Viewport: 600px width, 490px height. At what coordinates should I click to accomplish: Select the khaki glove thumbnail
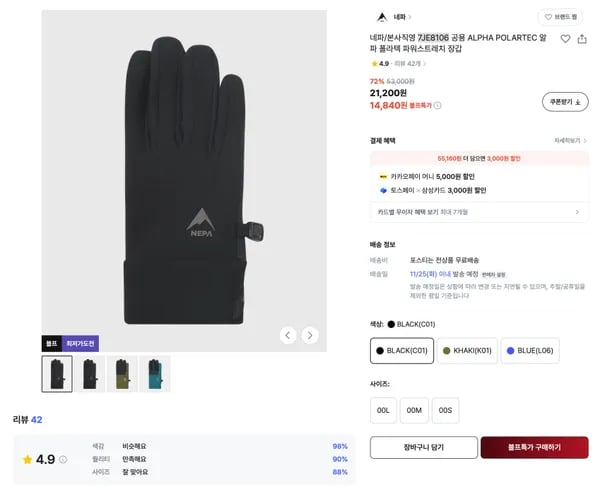click(122, 374)
